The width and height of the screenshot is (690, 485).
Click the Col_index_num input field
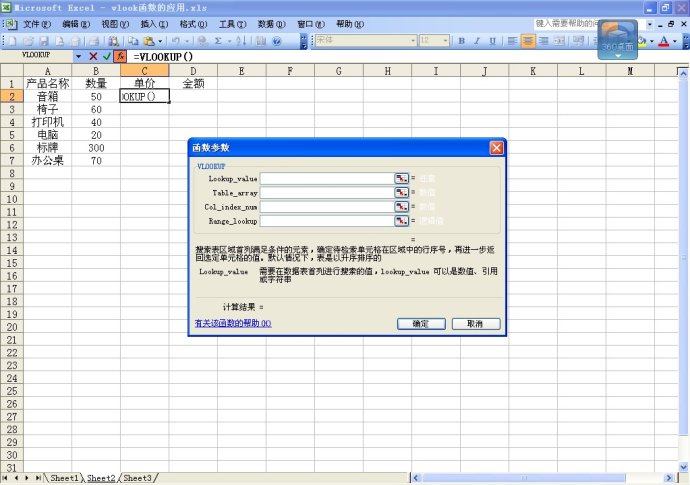point(327,206)
